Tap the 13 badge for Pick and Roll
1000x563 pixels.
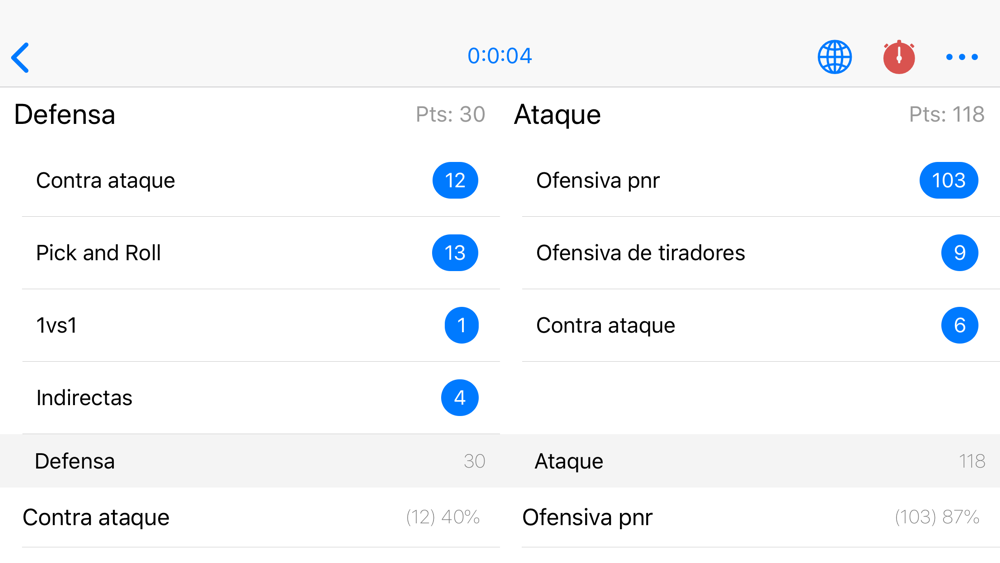click(x=455, y=253)
